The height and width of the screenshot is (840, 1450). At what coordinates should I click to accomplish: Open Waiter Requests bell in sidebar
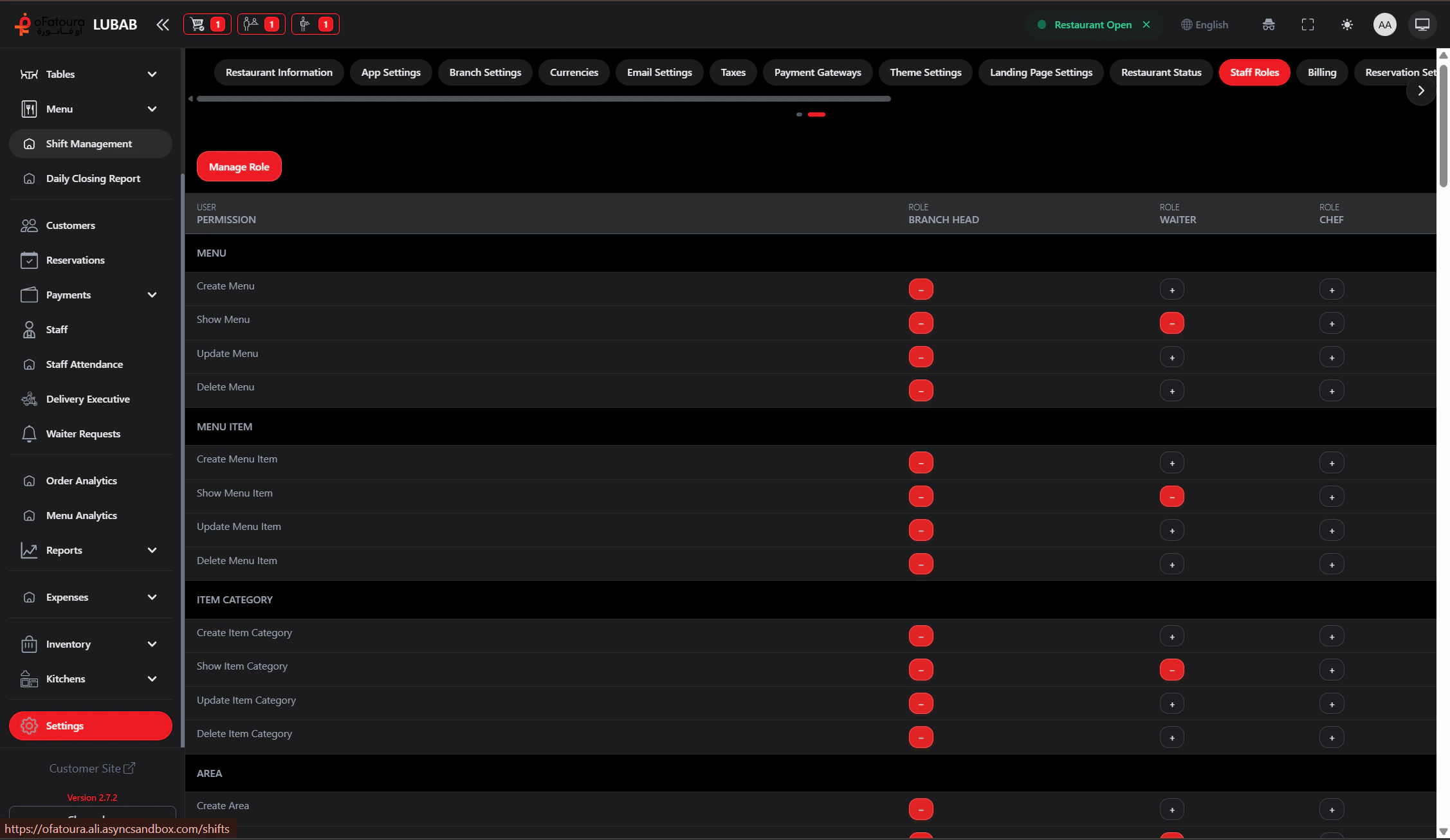click(83, 434)
